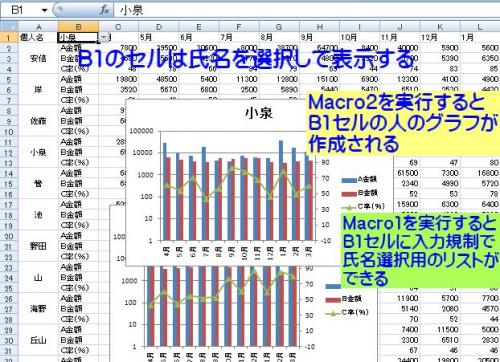This screenshot has height=362, width=500.
Task: Select the name cell 海野
Action: [x=38, y=309]
